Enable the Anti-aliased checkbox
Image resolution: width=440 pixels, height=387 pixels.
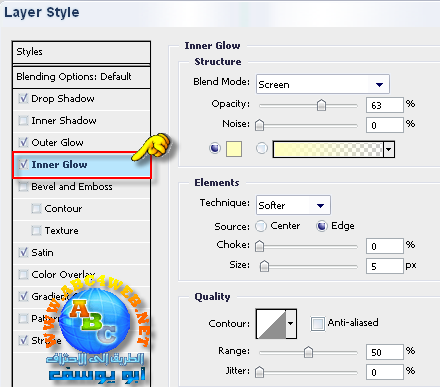317,324
